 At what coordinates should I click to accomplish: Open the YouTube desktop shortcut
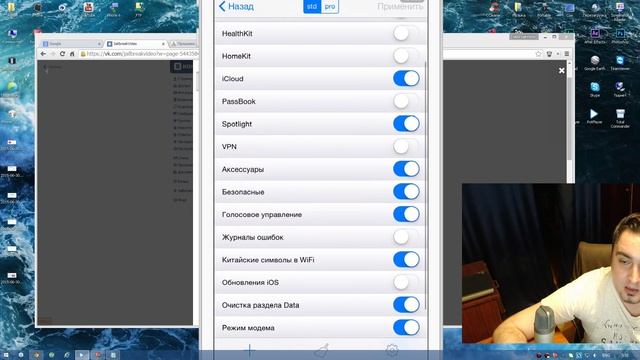coord(88,9)
